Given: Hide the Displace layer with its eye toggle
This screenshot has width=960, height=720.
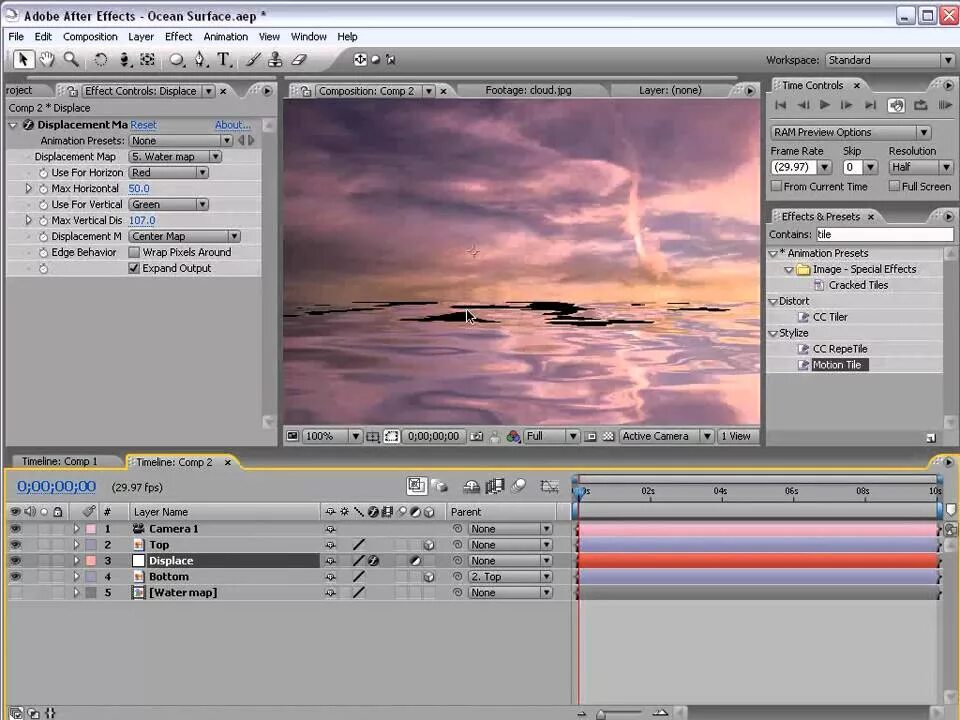Looking at the screenshot, I should [15, 561].
